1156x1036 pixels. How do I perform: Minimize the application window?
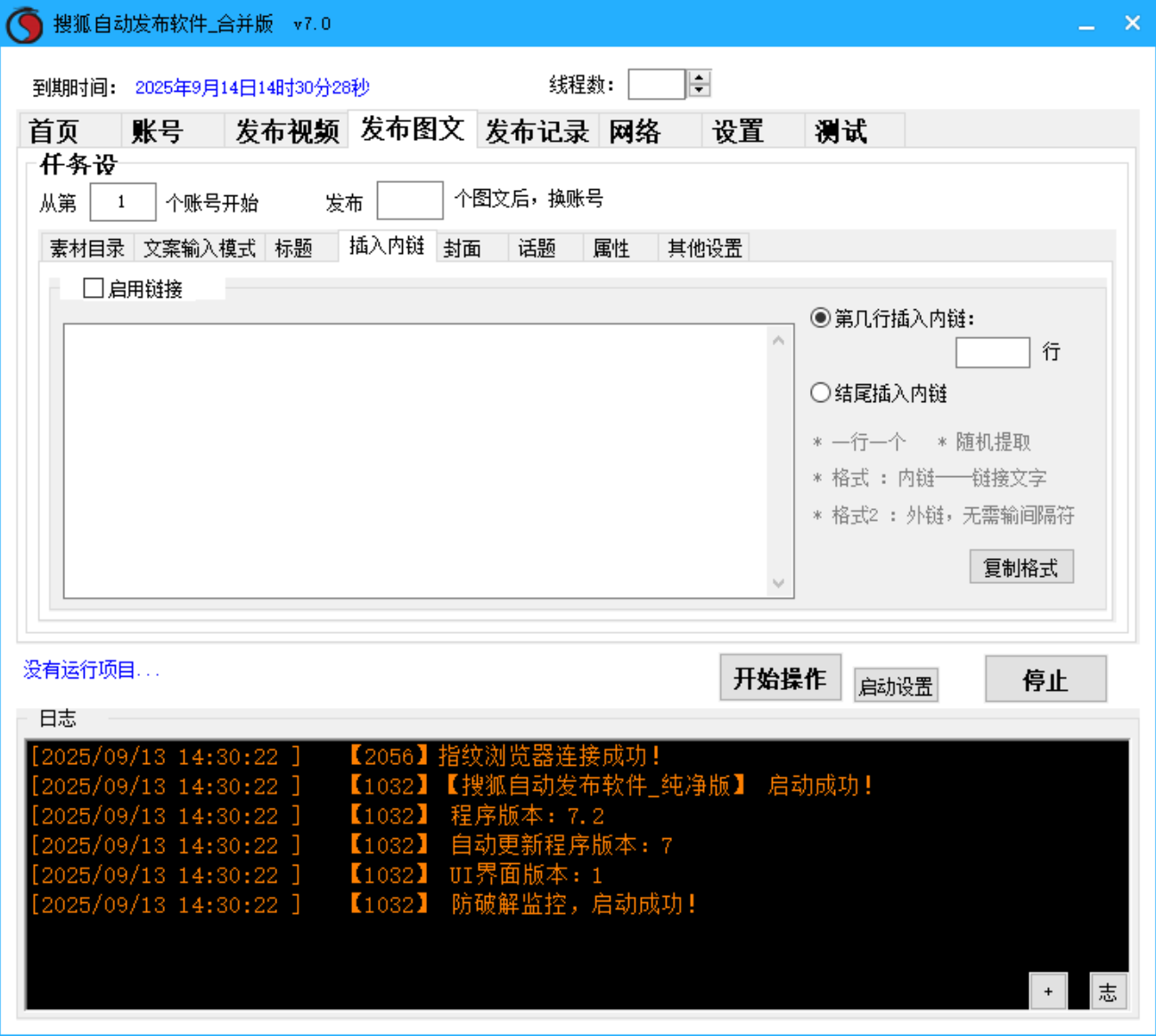[1086, 24]
